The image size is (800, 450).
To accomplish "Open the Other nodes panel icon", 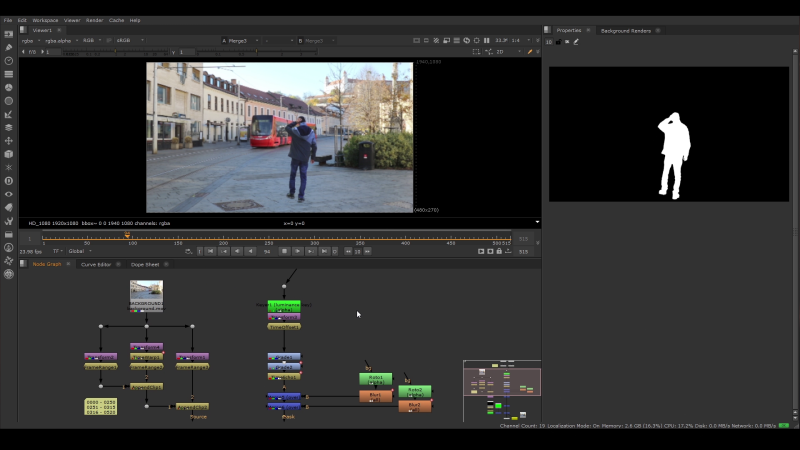I will (x=9, y=234).
